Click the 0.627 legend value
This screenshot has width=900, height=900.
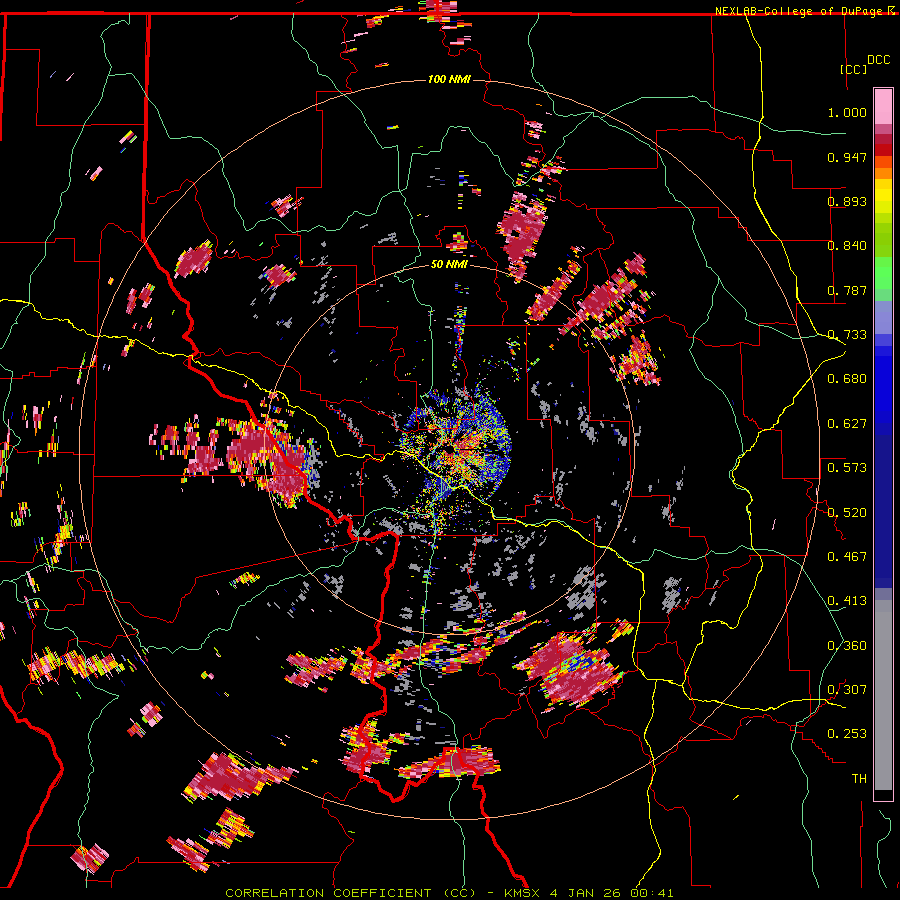[x=847, y=424]
